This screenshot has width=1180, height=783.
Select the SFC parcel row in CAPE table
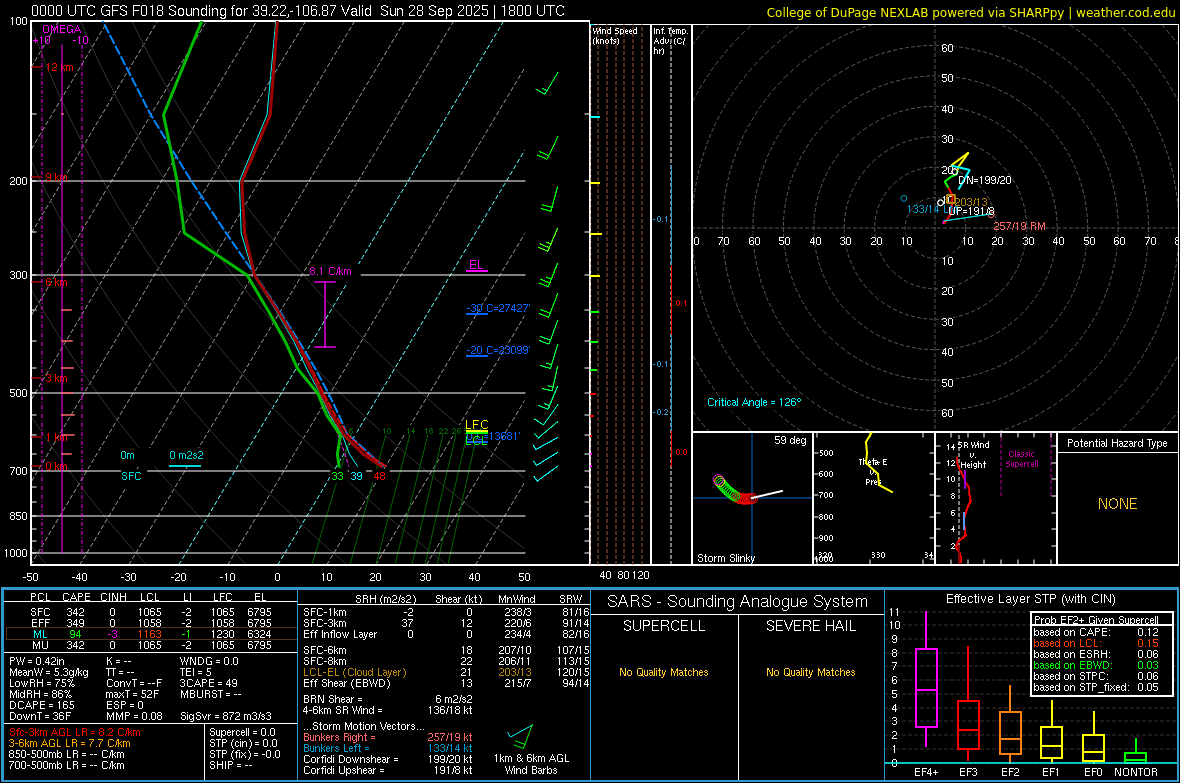149,612
